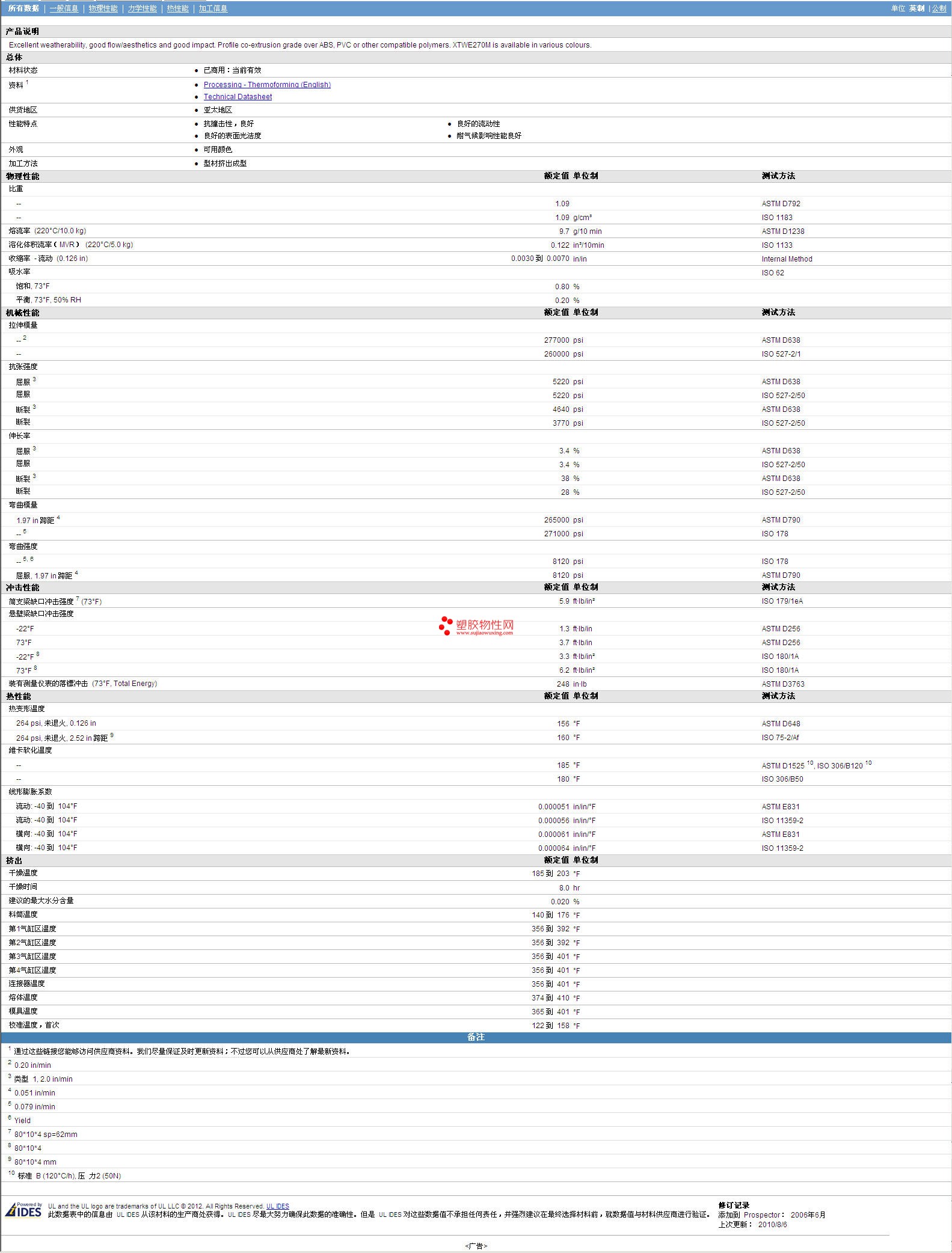
Task: Click the 料筒温度 row label
Action: (x=23, y=914)
